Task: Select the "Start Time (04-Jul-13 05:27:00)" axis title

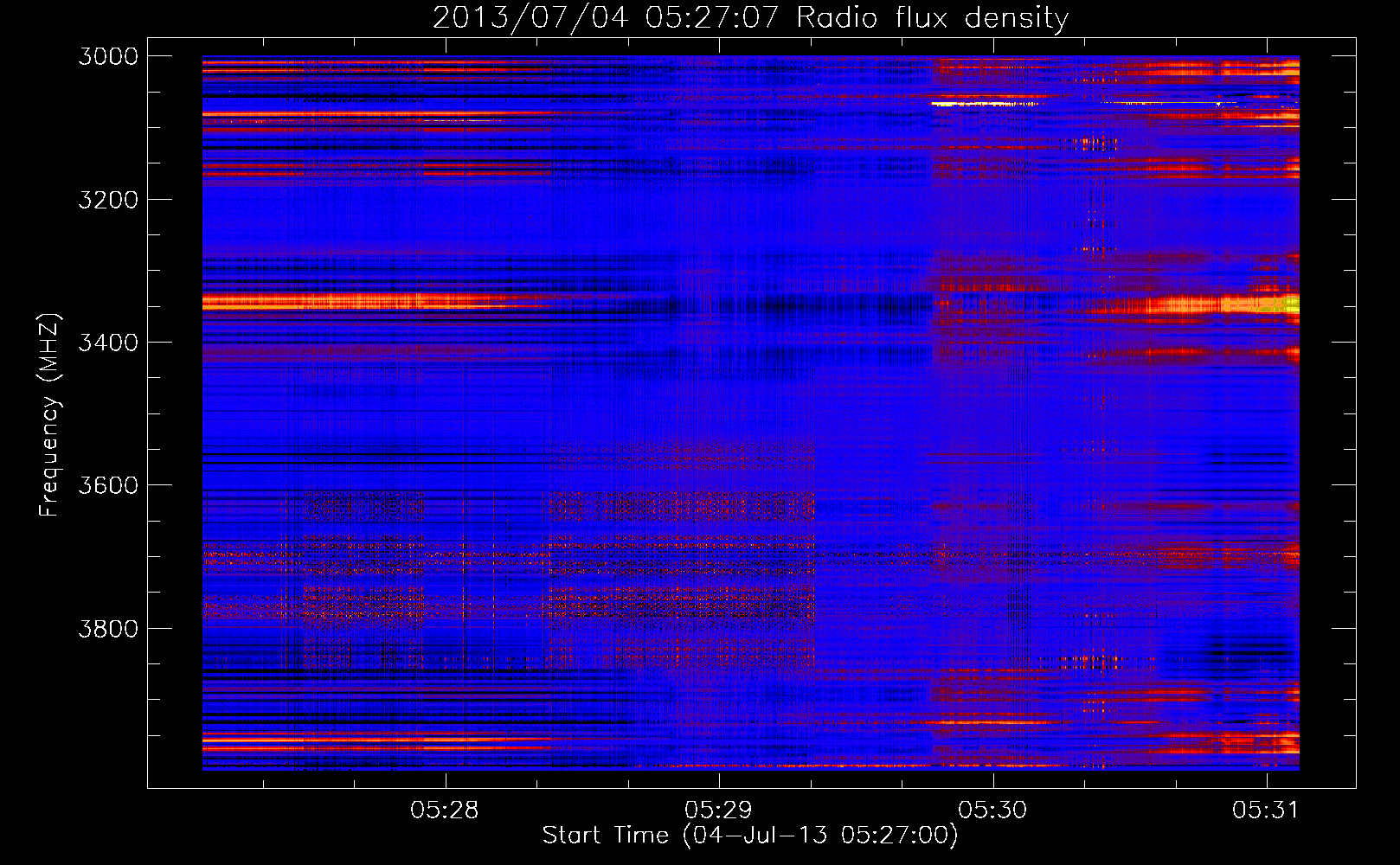Action: tap(750, 836)
